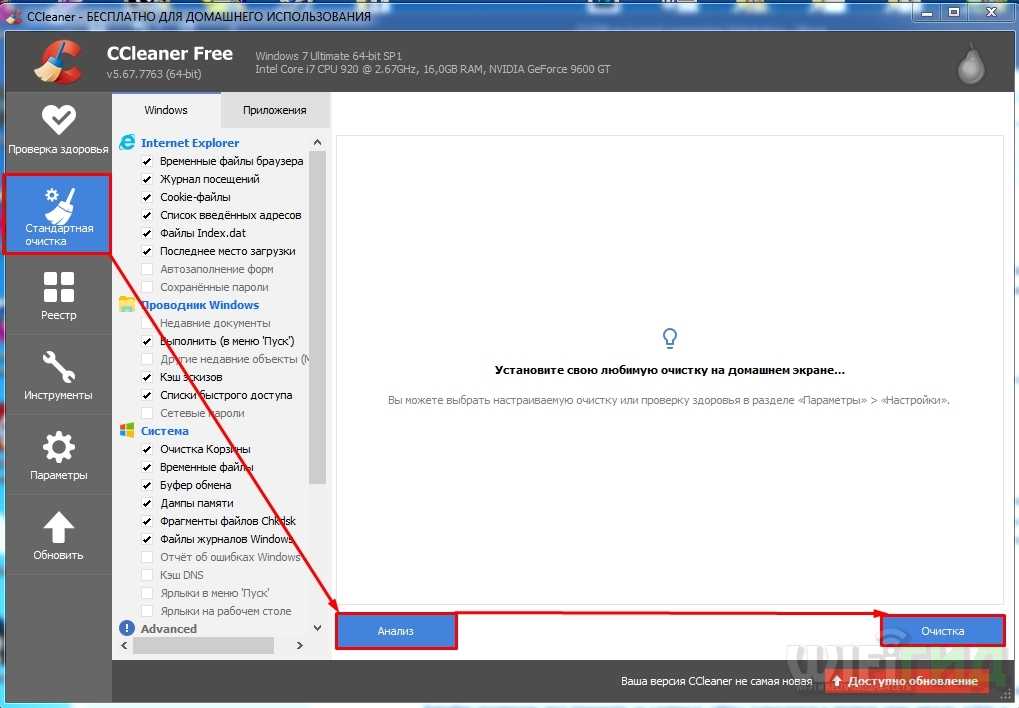The width and height of the screenshot is (1019, 708).
Task: Expand the Advanced category header
Action: click(x=168, y=629)
